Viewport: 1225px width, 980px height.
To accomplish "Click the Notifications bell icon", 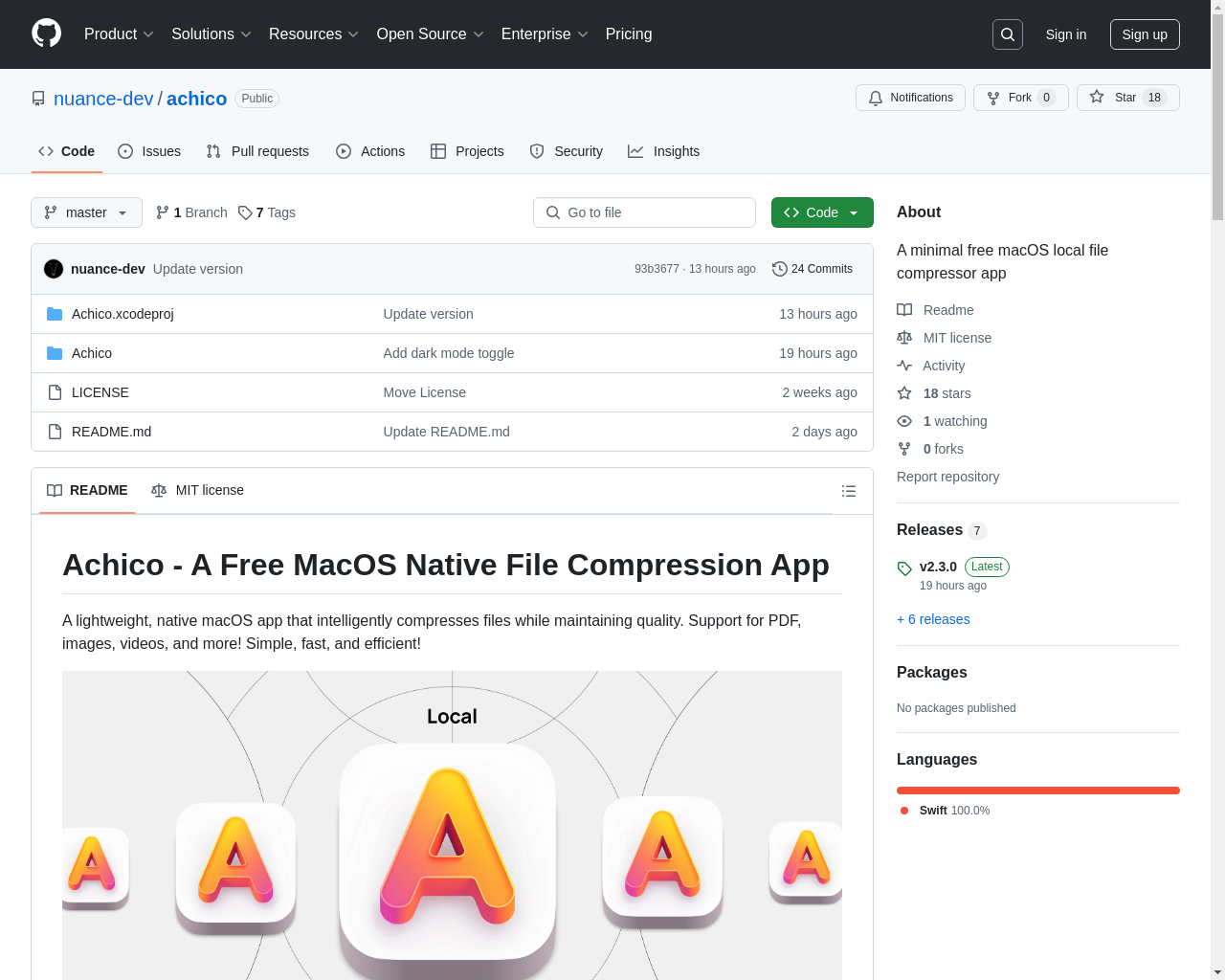I will pyautogui.click(x=876, y=98).
